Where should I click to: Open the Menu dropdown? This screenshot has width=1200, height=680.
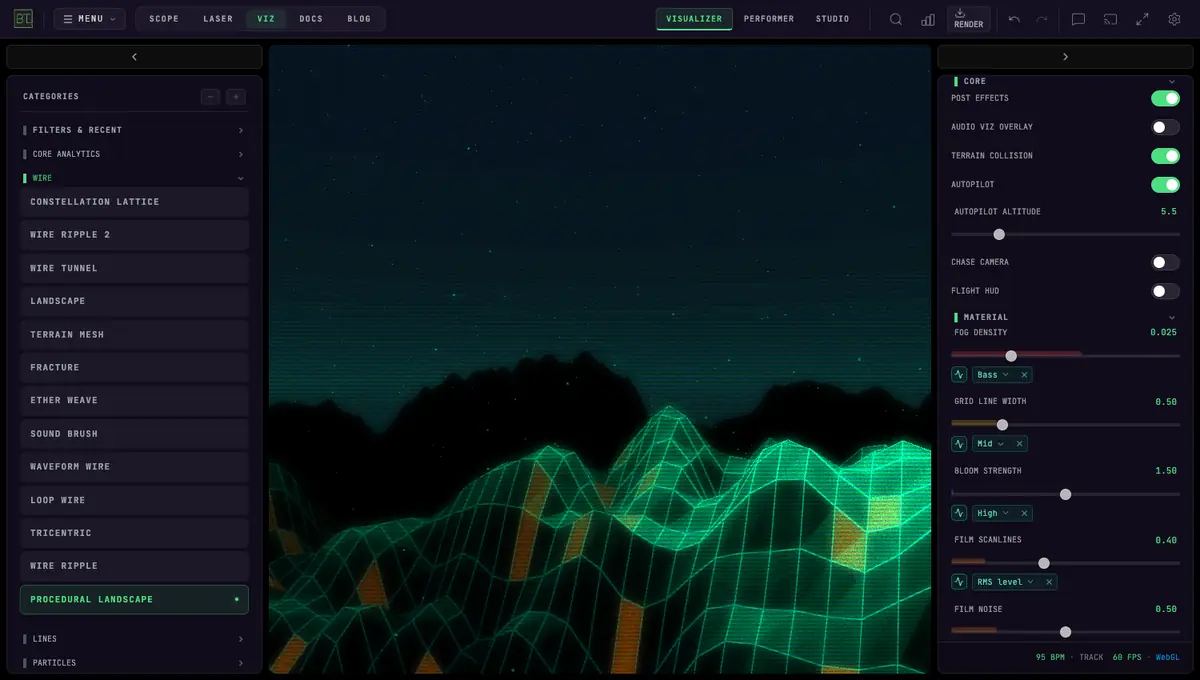[89, 19]
